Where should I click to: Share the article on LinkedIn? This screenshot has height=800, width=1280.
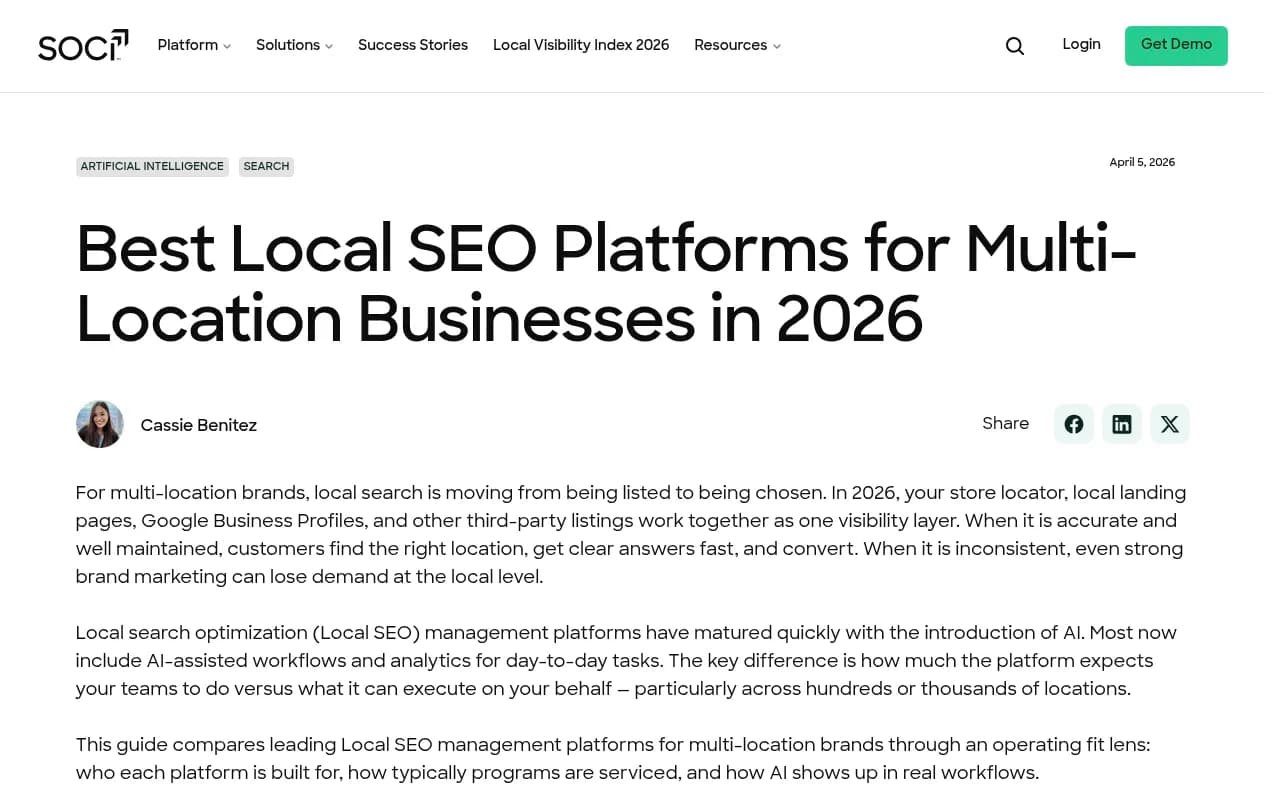pos(1122,424)
